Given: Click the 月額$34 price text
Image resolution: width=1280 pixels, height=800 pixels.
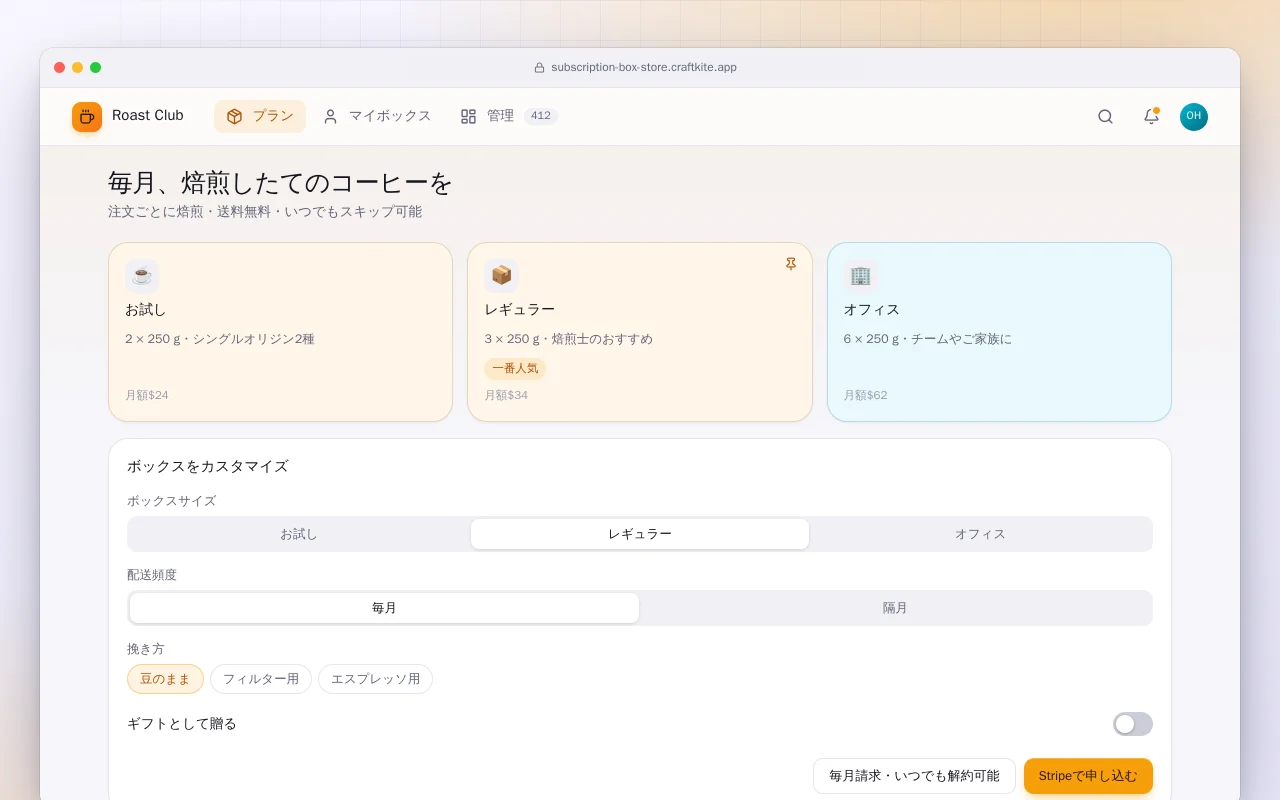Looking at the screenshot, I should click(506, 395).
